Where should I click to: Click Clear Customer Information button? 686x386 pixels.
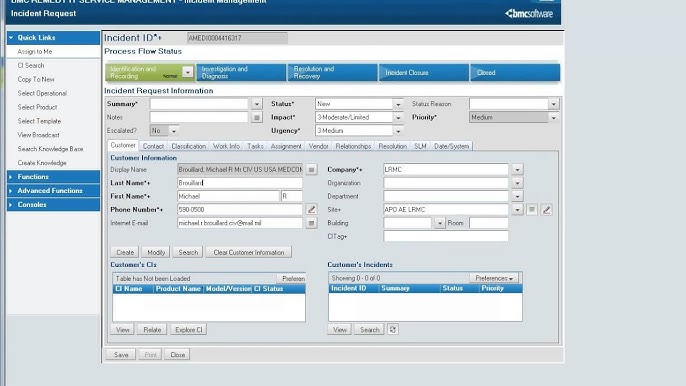[248, 253]
